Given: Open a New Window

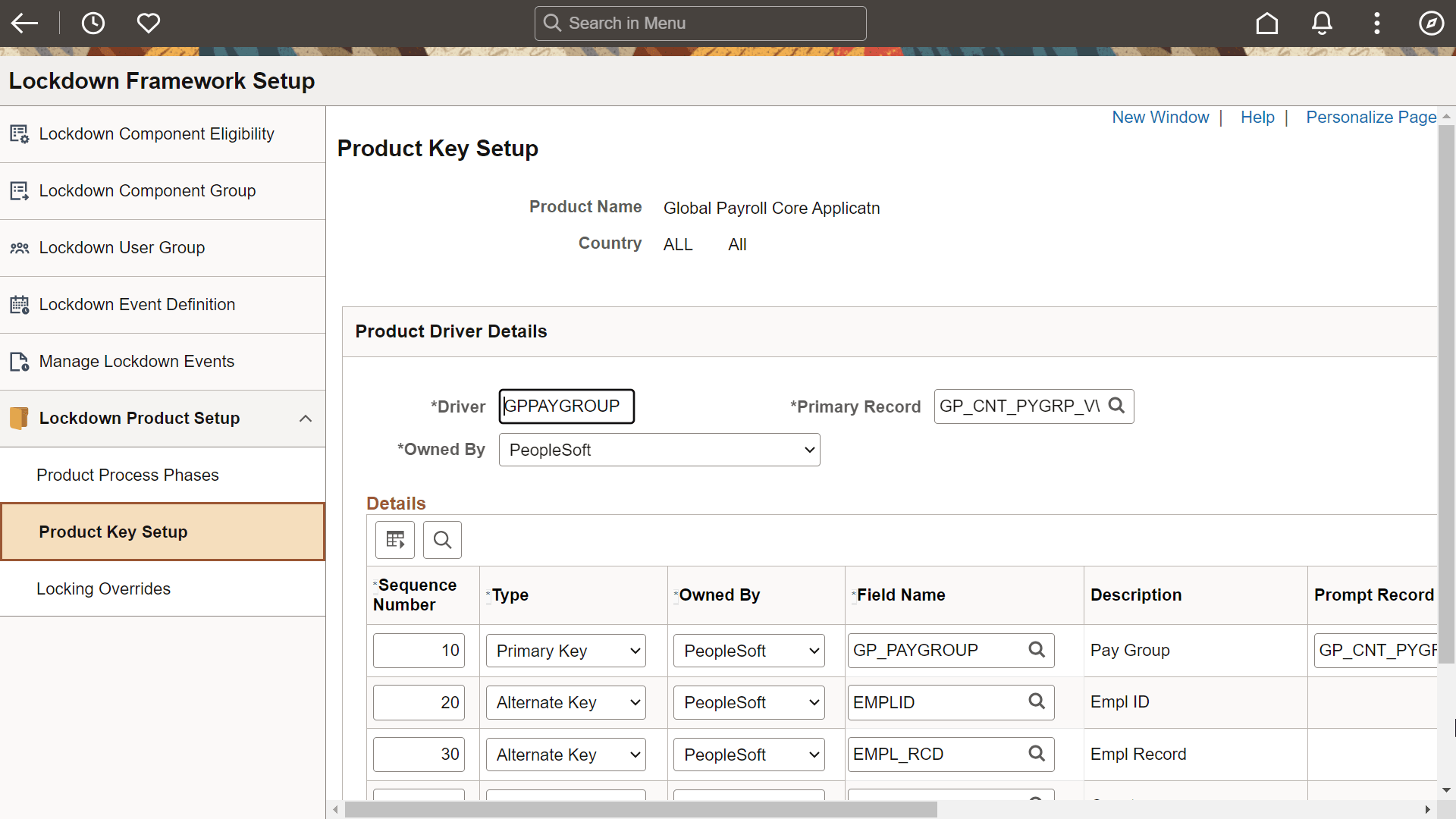Looking at the screenshot, I should [1160, 117].
